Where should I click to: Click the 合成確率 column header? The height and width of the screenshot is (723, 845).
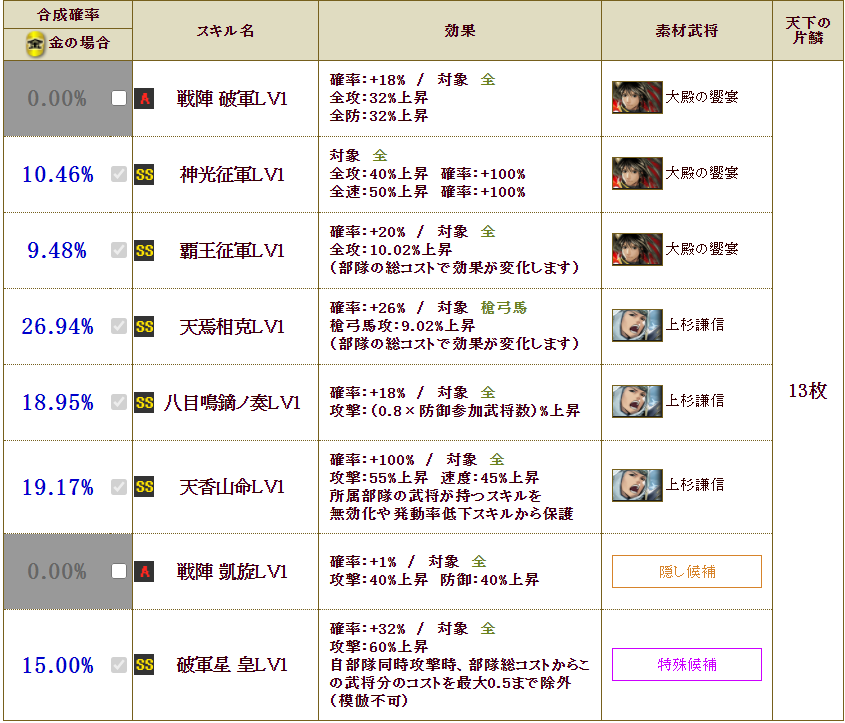pyautogui.click(x=68, y=15)
